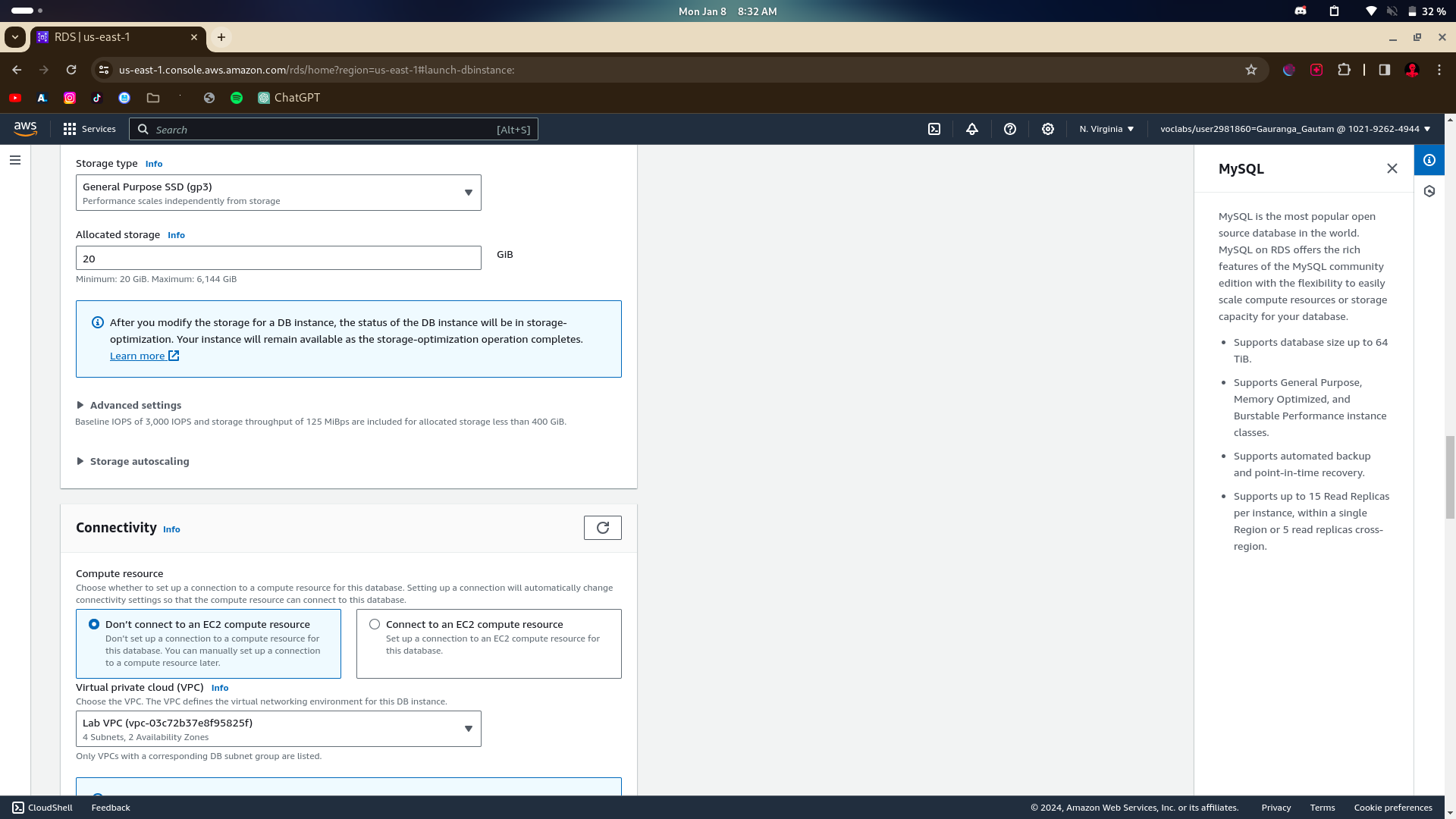Open the AWS settings gear icon
1456x819 pixels.
(x=1048, y=129)
